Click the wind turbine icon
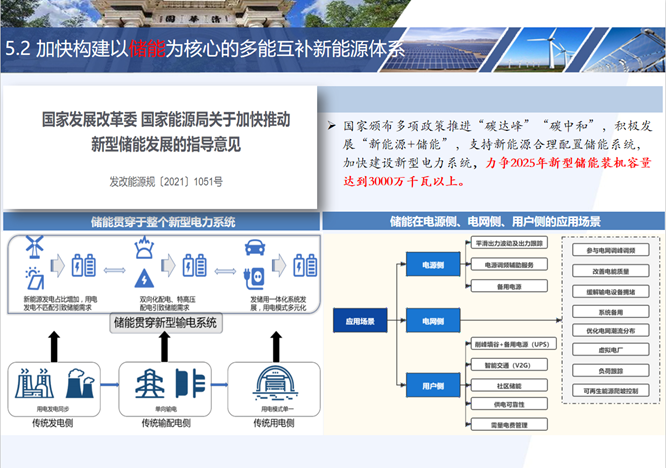 35,246
